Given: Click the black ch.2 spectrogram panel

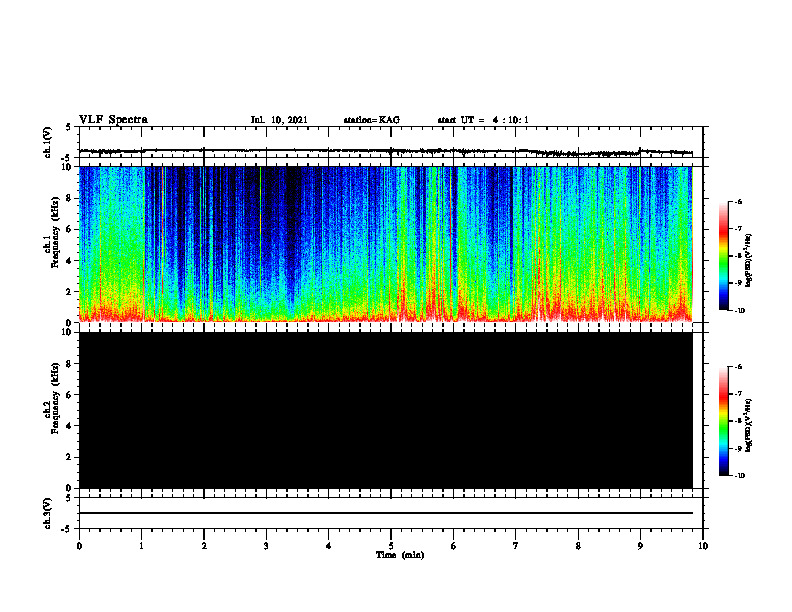Looking at the screenshot, I should click(385, 410).
